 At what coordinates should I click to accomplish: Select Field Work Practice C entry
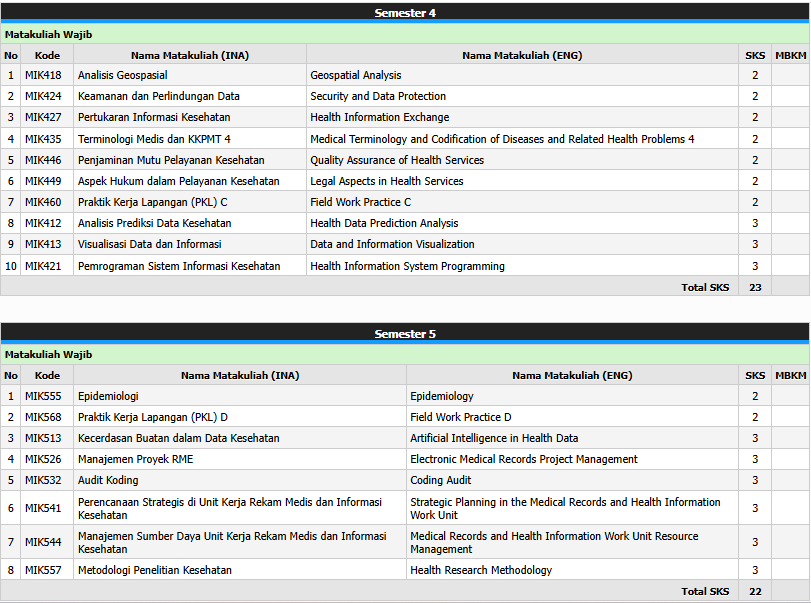(x=360, y=202)
